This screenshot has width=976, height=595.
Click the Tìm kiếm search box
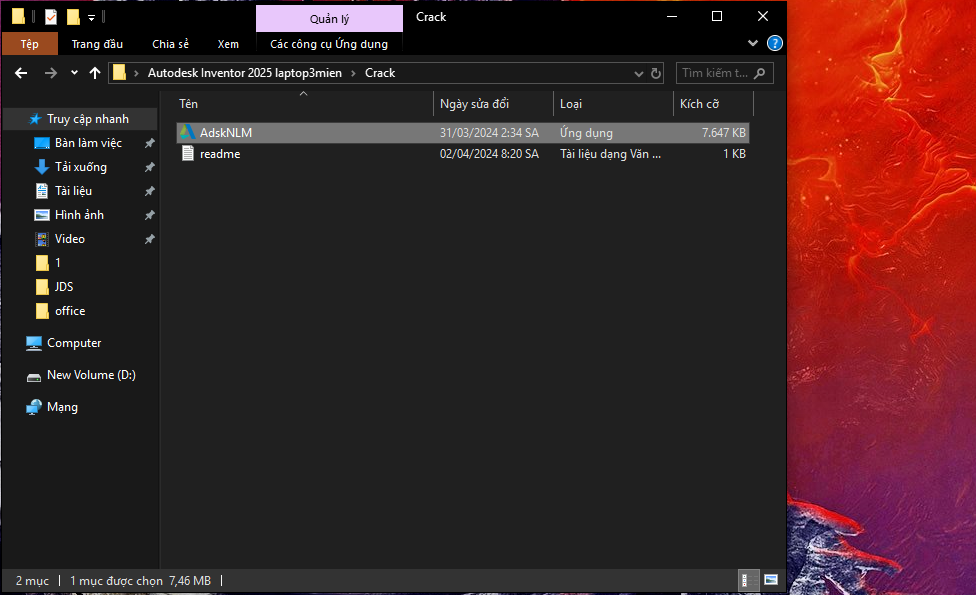tap(714, 73)
